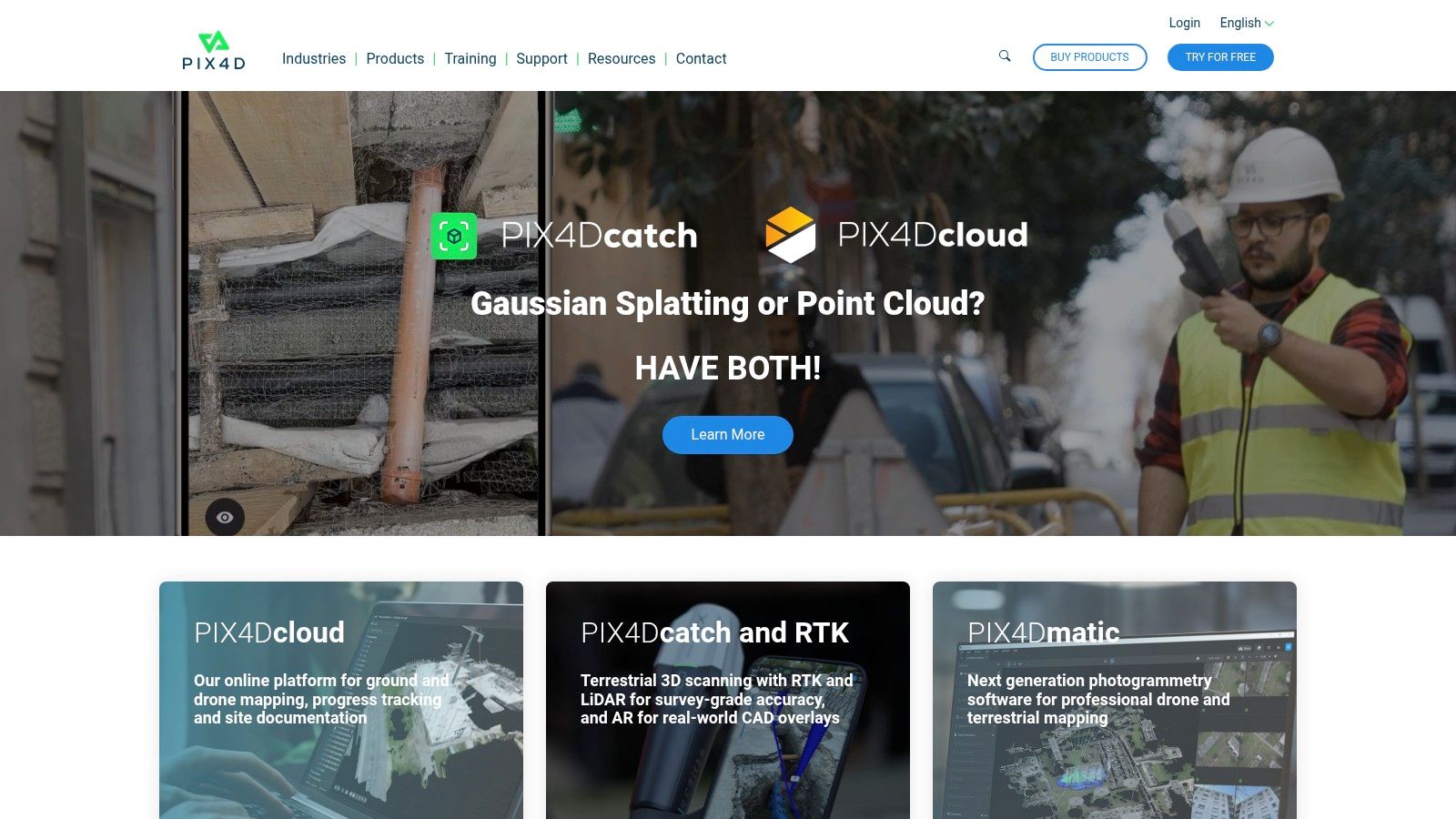Viewport: 1456px width, 819px height.
Task: Click the PIX4Dcloud cube logo icon
Action: coord(791,235)
